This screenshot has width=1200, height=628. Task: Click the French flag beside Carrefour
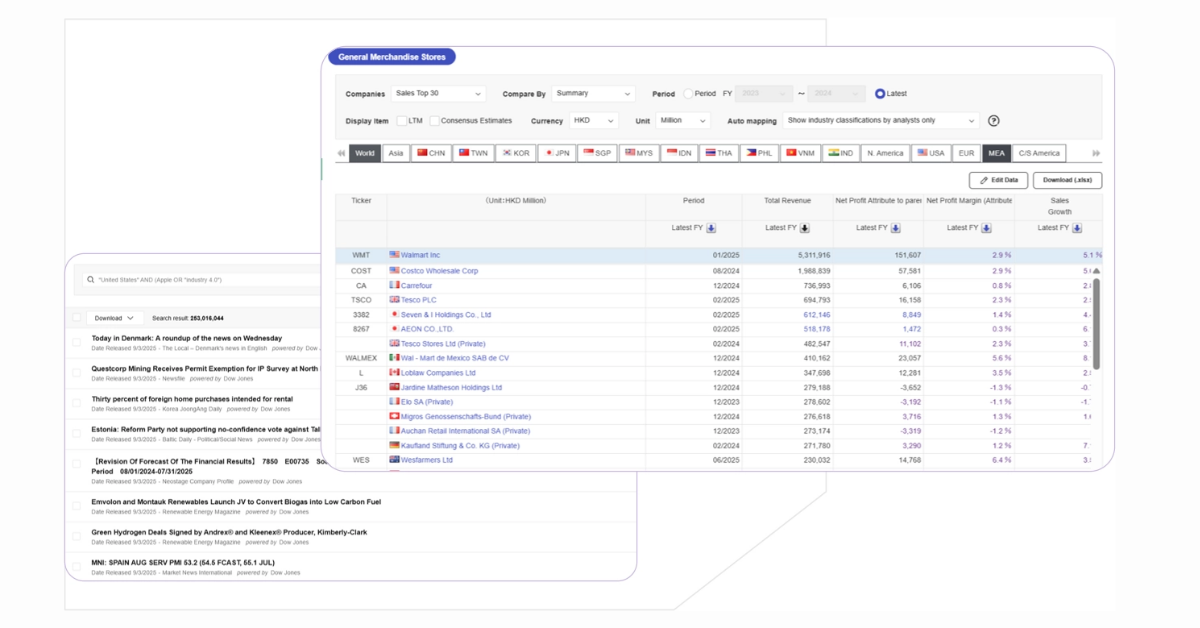pos(394,285)
